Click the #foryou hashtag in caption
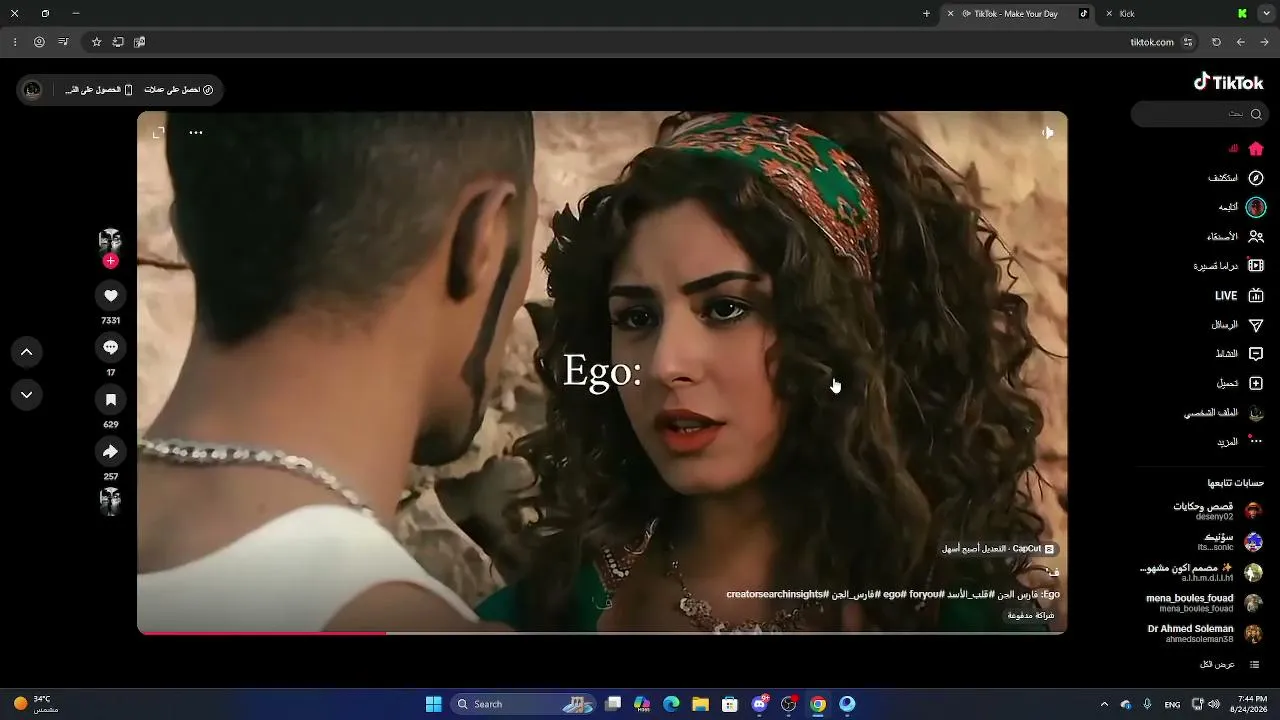 pos(926,594)
